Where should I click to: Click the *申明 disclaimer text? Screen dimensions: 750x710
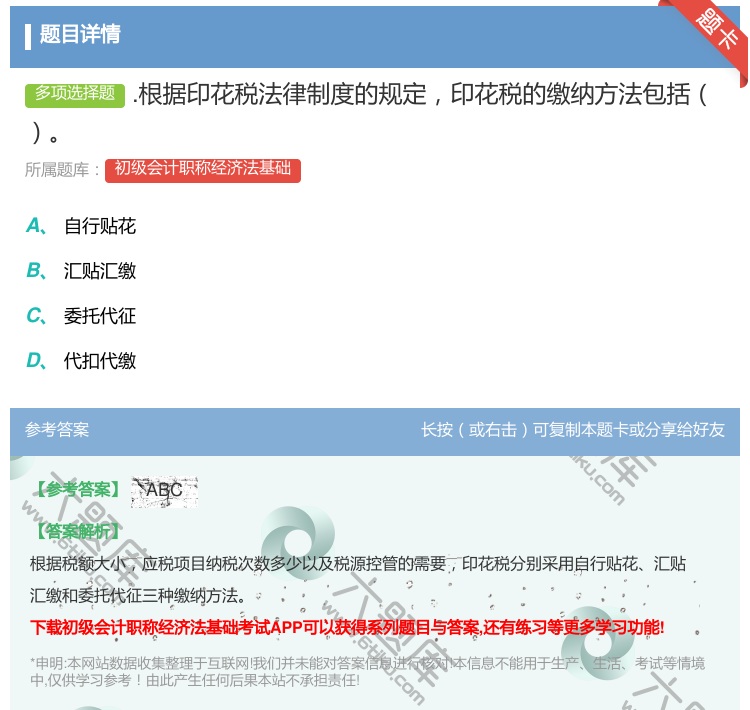(x=367, y=672)
